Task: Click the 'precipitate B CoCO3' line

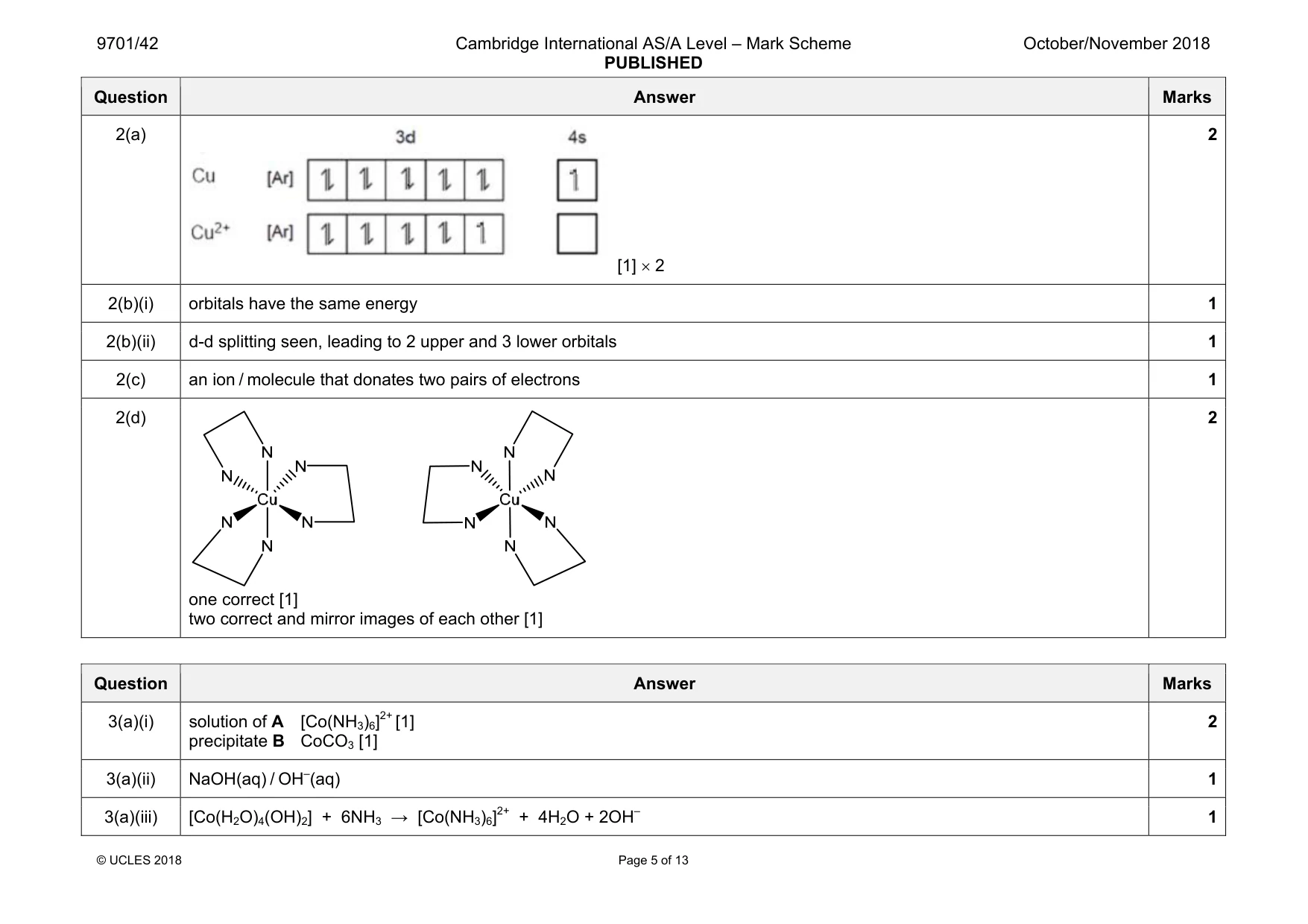Action: (283, 741)
